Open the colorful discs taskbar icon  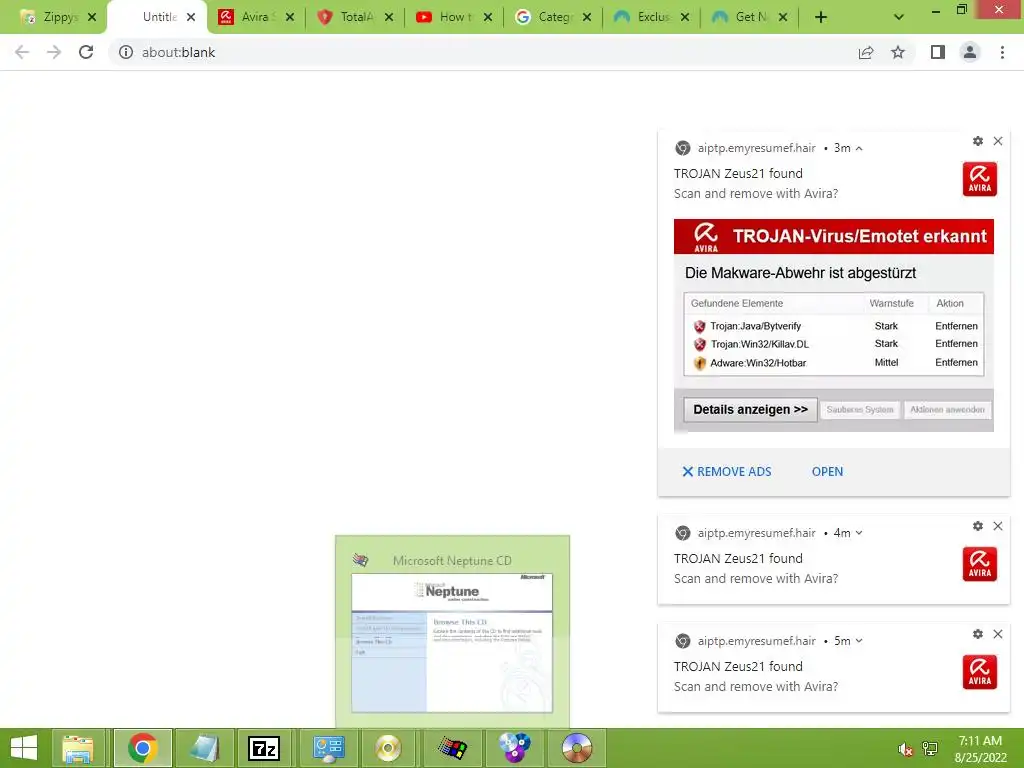514,748
